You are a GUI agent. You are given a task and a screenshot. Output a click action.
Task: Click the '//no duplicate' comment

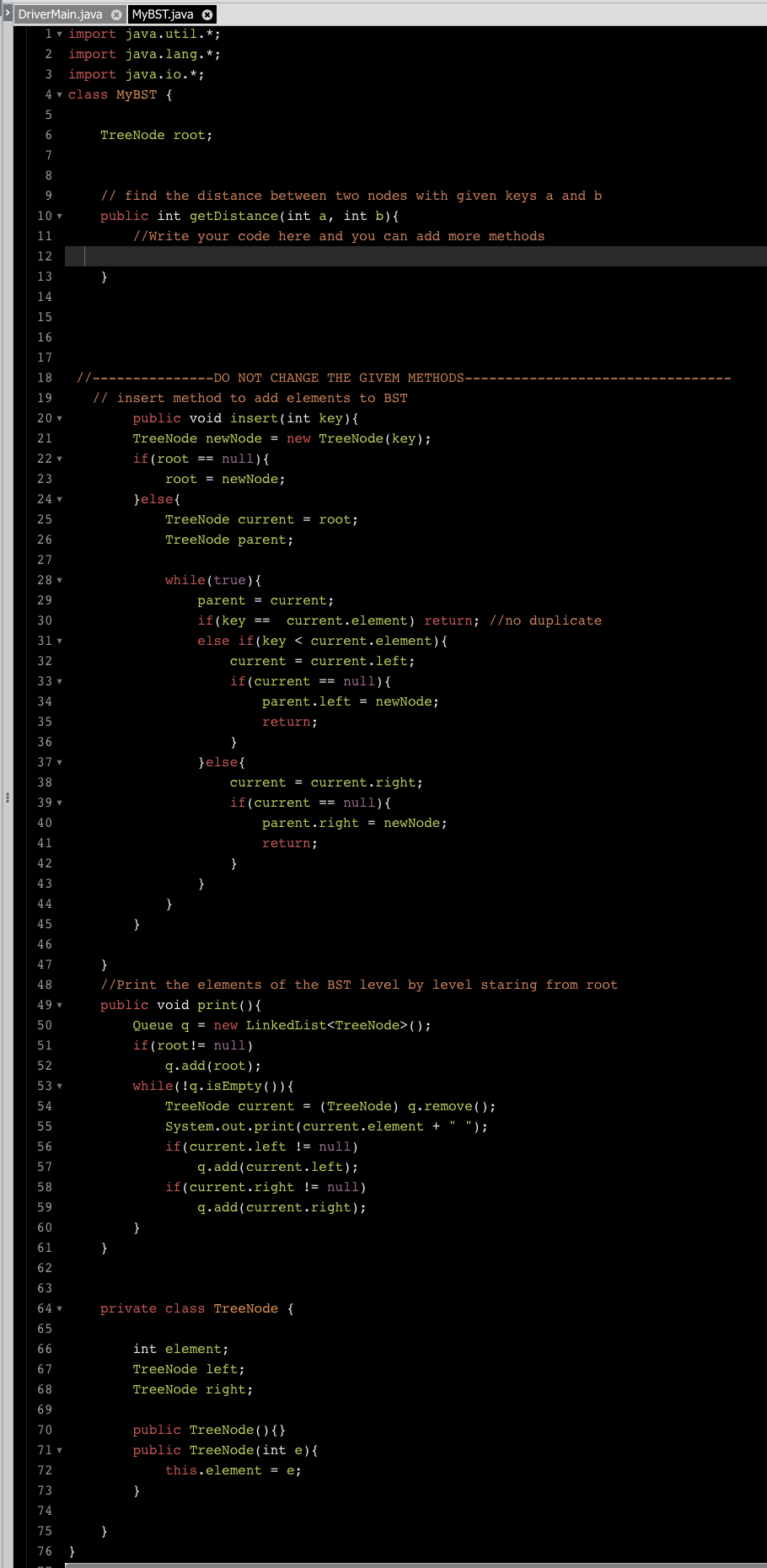pyautogui.click(x=545, y=620)
